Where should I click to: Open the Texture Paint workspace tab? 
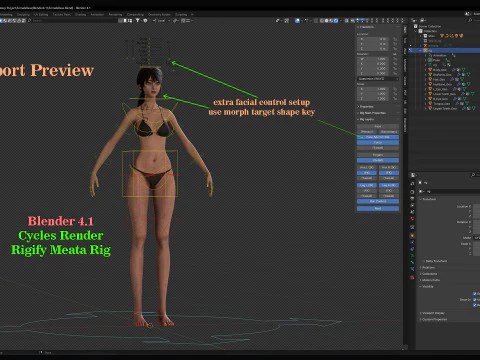click(x=62, y=14)
